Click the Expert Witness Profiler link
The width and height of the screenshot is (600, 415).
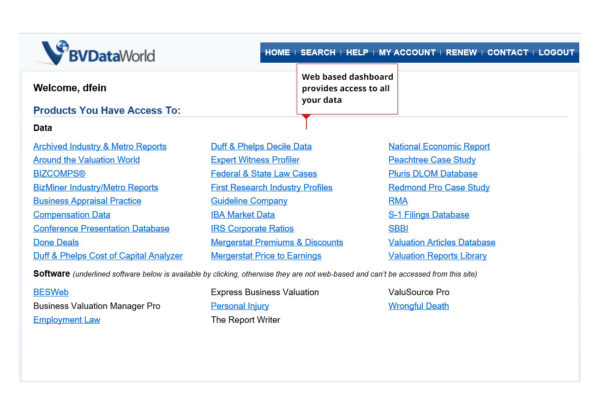(255, 160)
